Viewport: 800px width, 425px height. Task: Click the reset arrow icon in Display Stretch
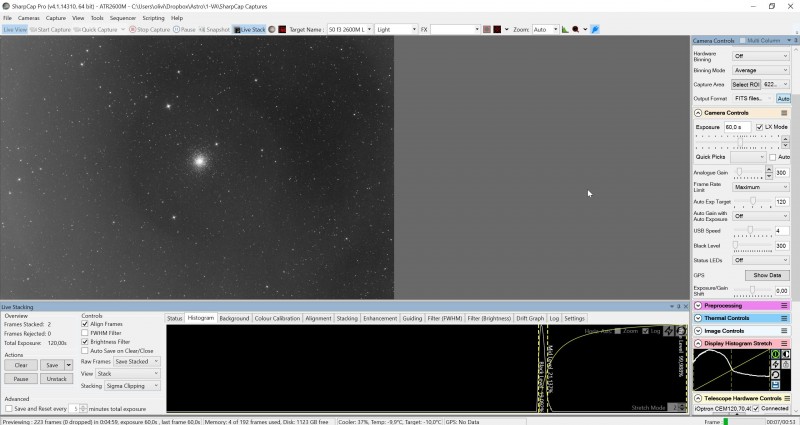click(x=775, y=375)
